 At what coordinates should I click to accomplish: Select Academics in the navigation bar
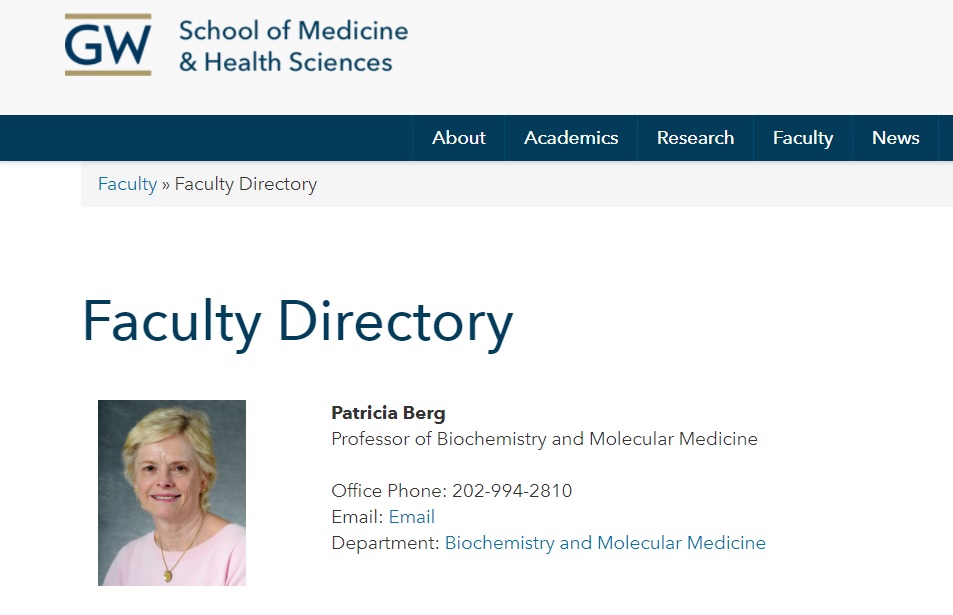click(571, 138)
